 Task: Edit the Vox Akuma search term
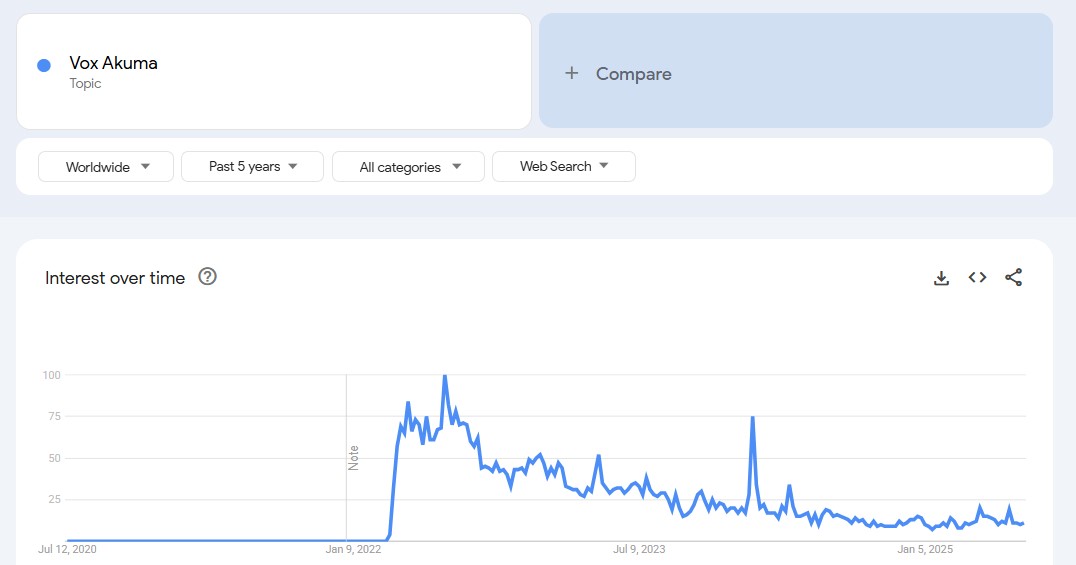(113, 63)
